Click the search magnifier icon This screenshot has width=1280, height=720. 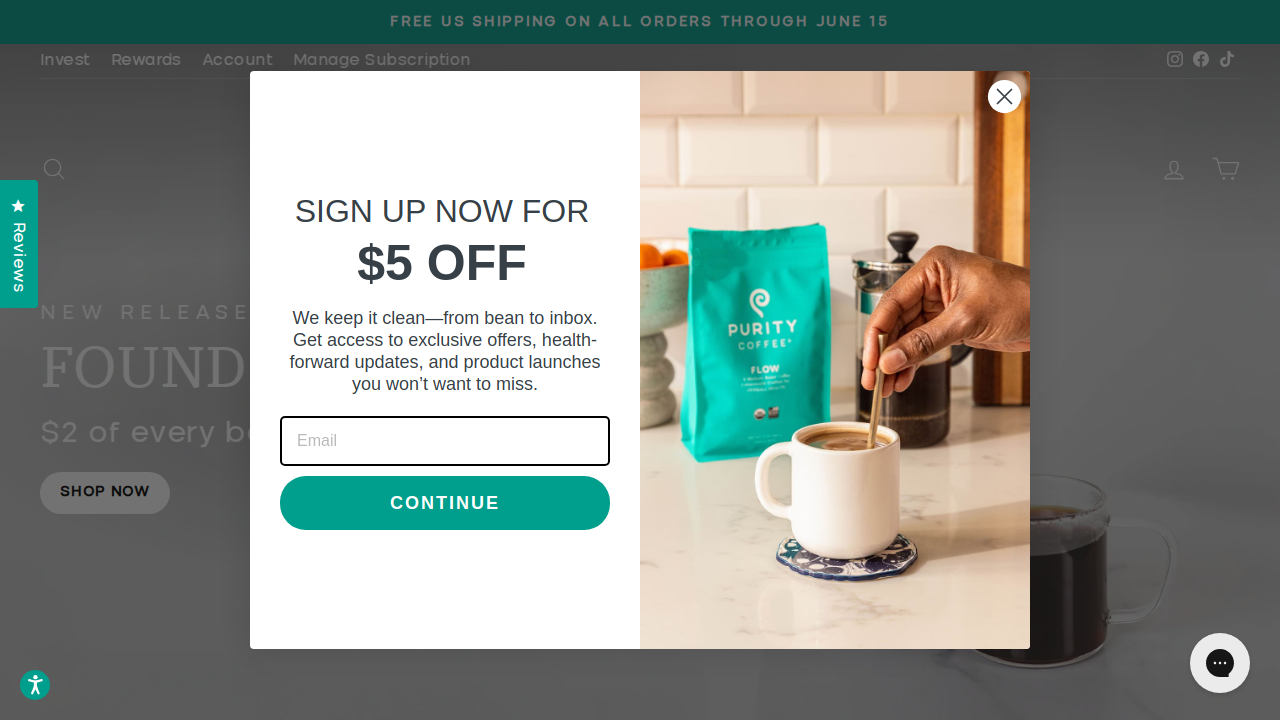[x=54, y=169]
